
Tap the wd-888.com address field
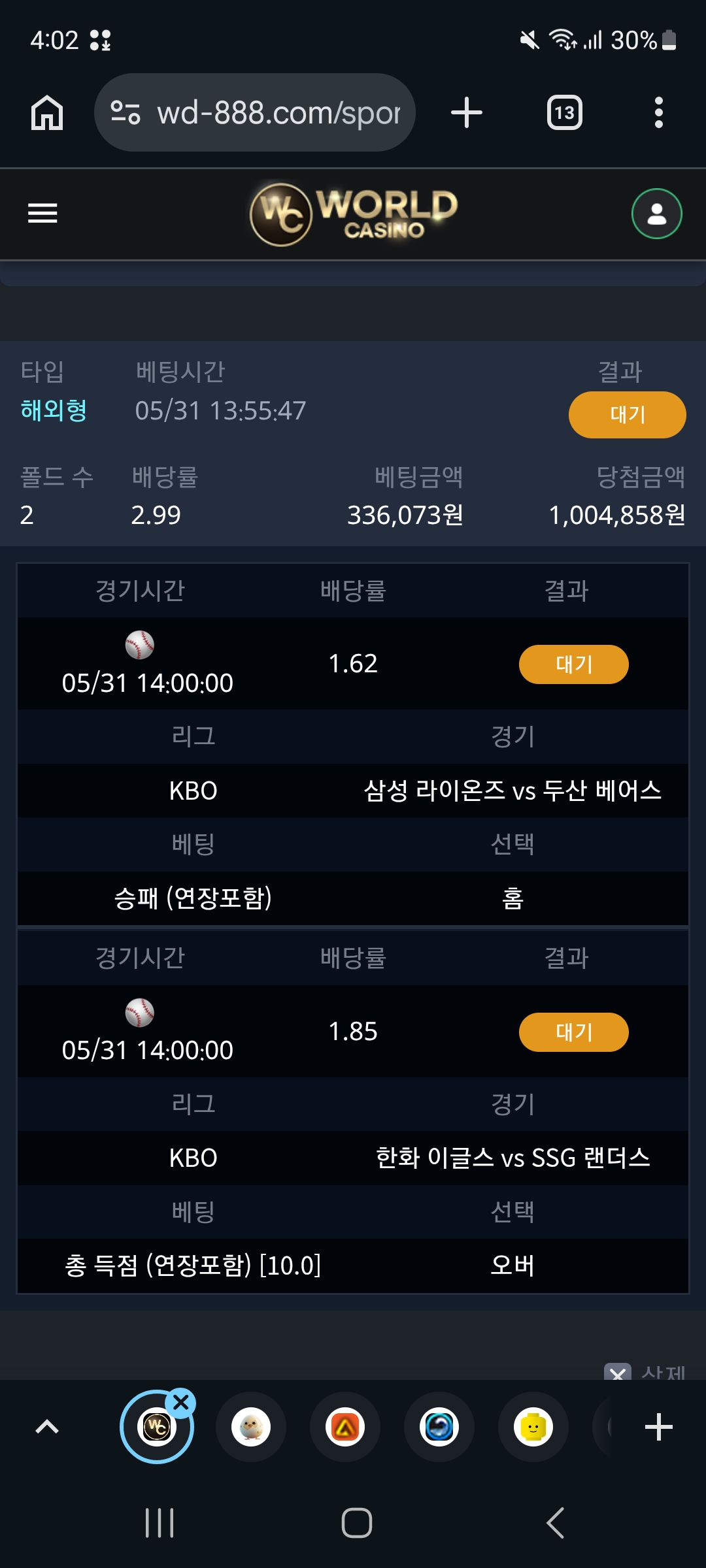click(255, 112)
